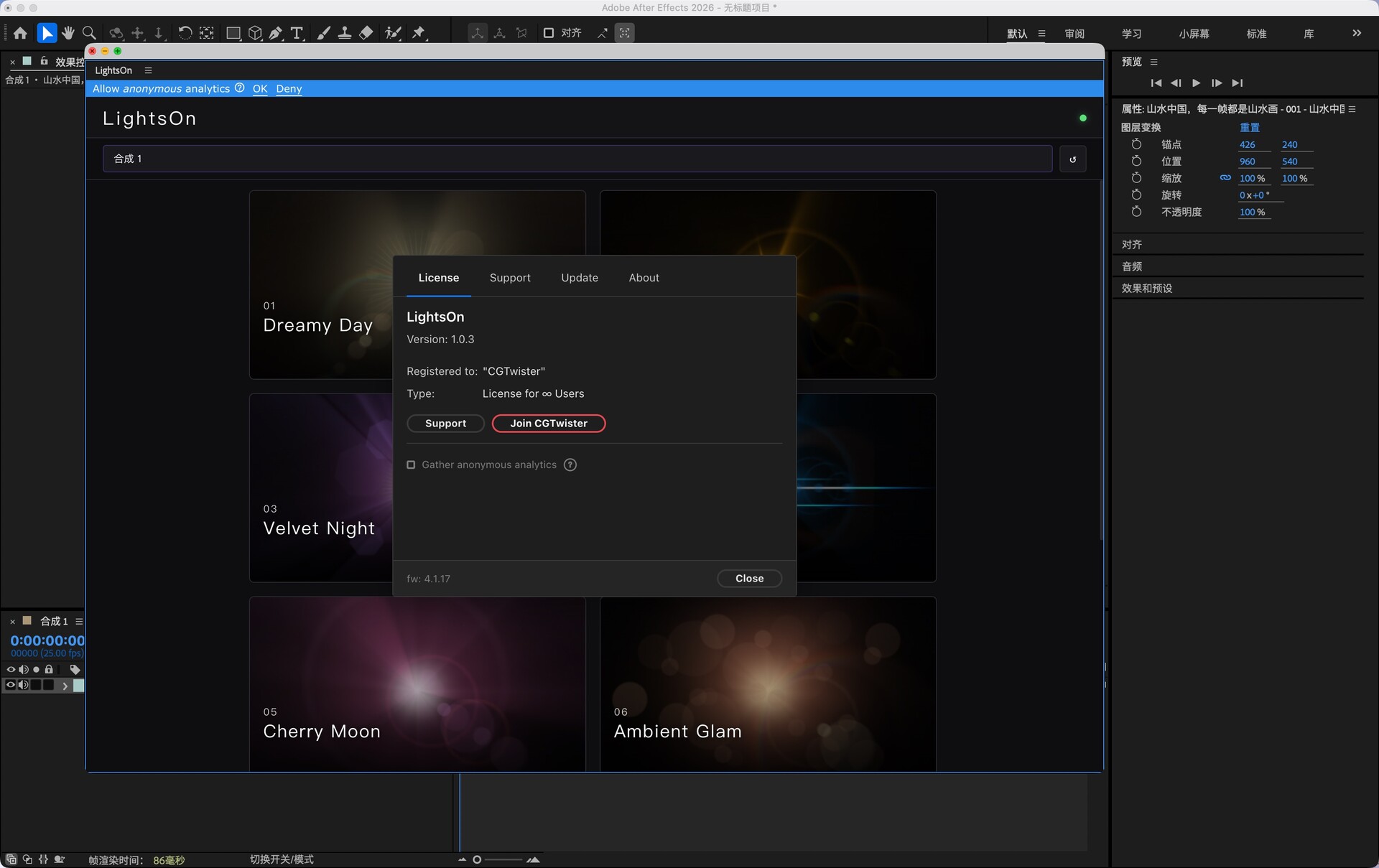Select the Pan Behind anchor point tool
The image size is (1379, 868).
[x=207, y=33]
